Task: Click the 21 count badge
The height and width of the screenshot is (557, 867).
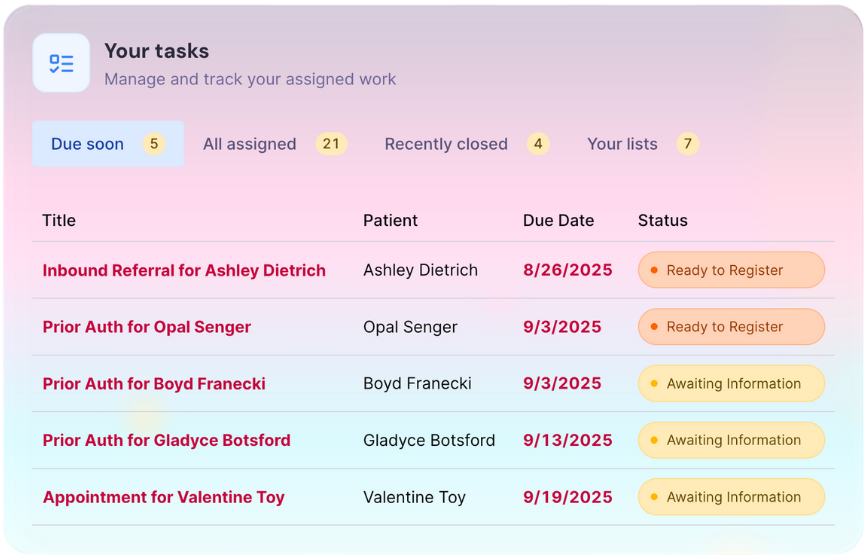Action: [x=331, y=144]
